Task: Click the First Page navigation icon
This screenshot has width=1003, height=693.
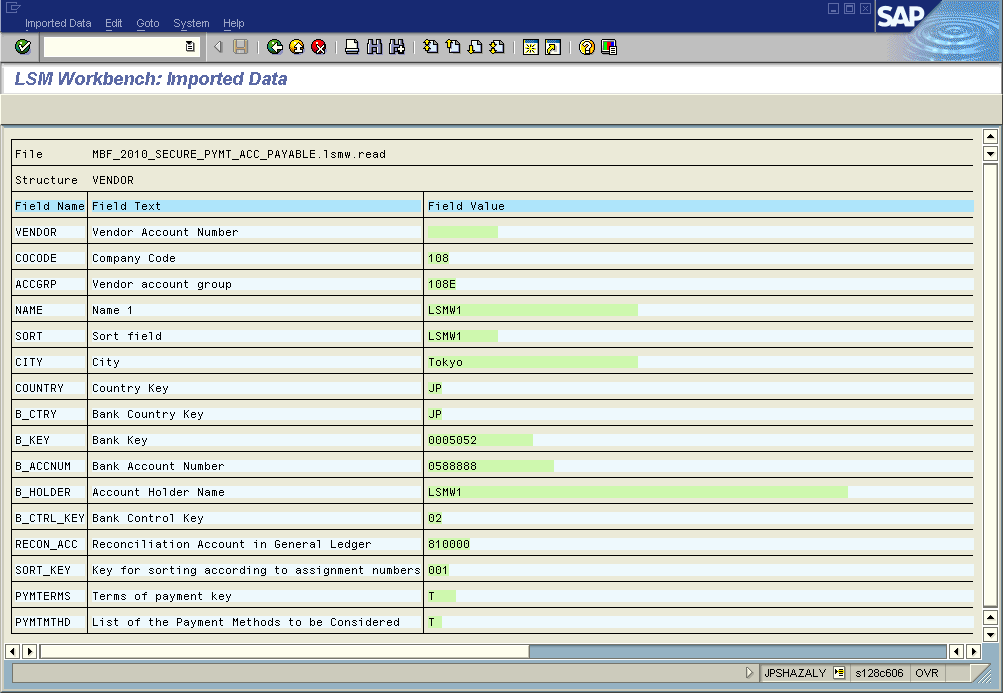Action: [431, 46]
